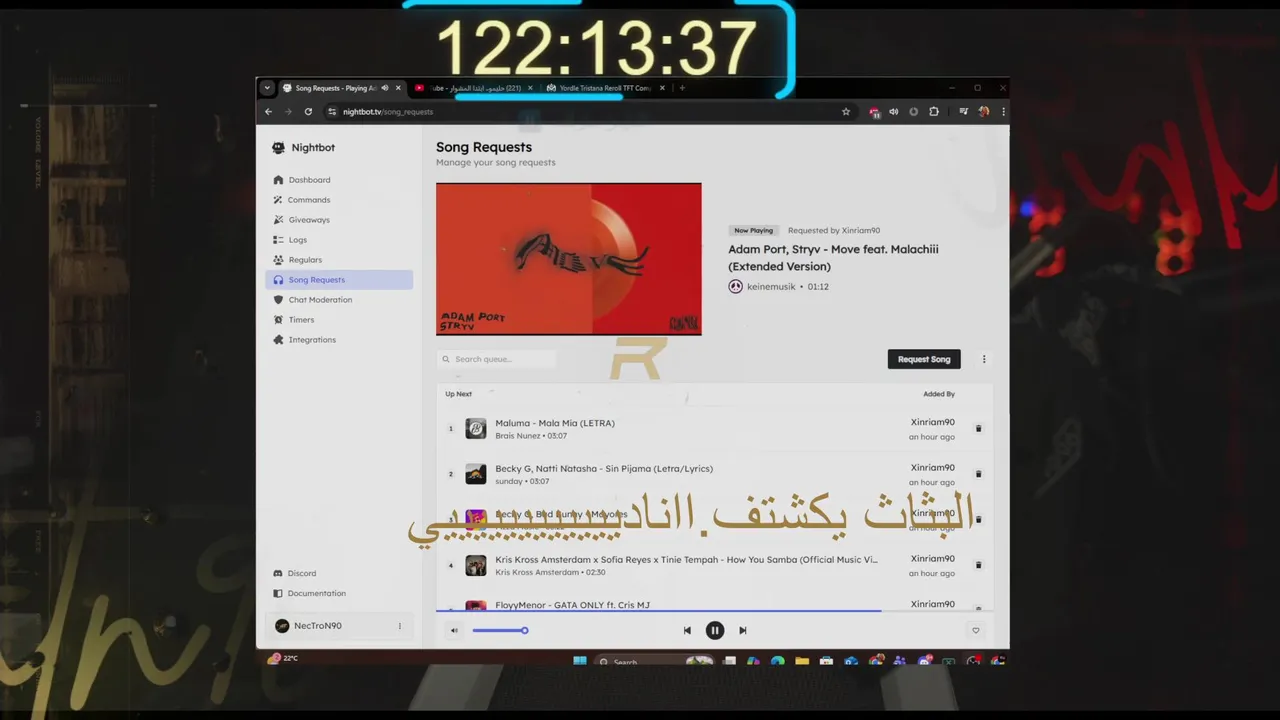Click 'Becky G, Natti Natasha - Sin Pijama' title
The image size is (1280, 720).
(604, 468)
